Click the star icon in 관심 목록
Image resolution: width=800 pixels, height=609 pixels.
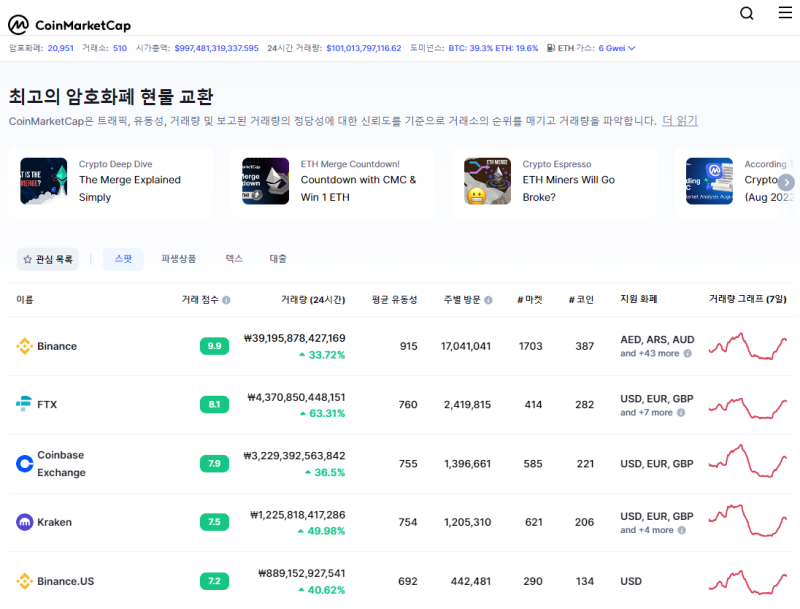28,259
